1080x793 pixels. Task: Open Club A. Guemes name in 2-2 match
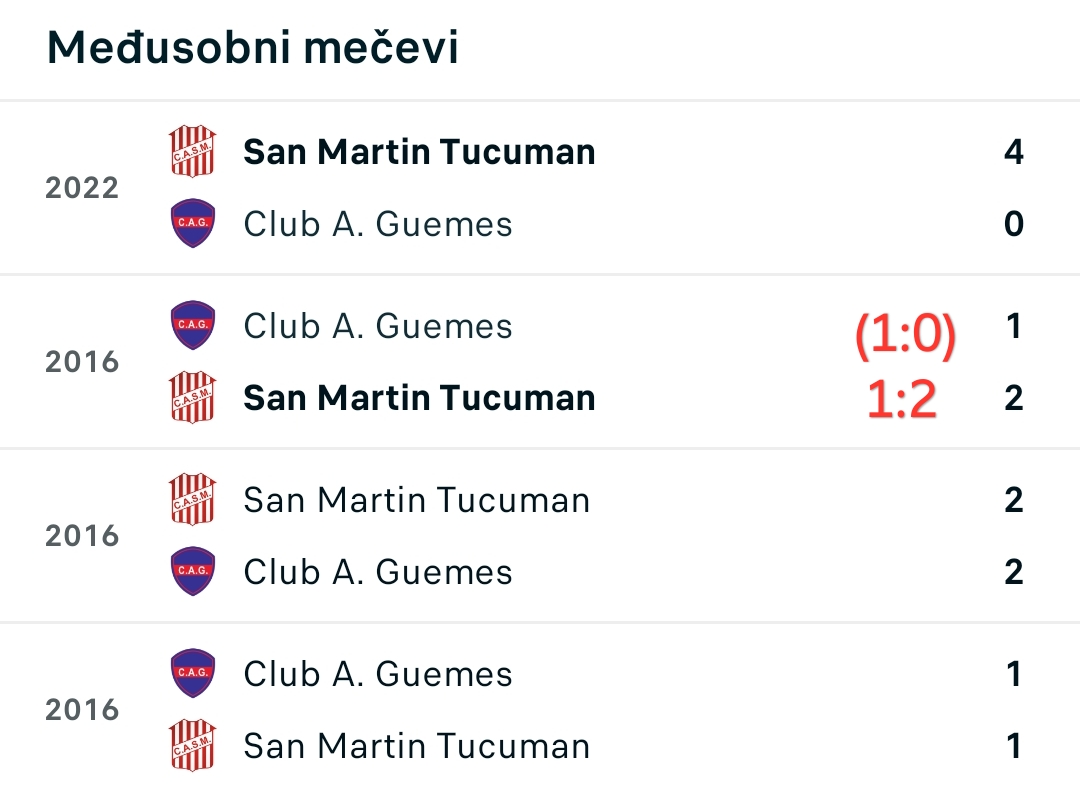(x=378, y=572)
